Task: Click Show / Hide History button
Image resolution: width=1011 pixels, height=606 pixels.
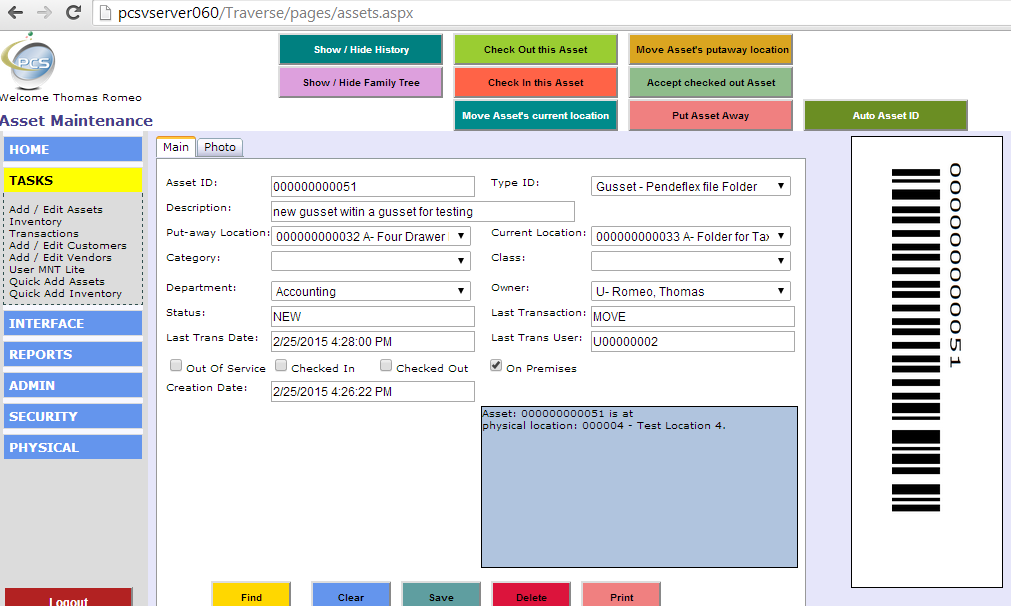Action: pos(361,50)
